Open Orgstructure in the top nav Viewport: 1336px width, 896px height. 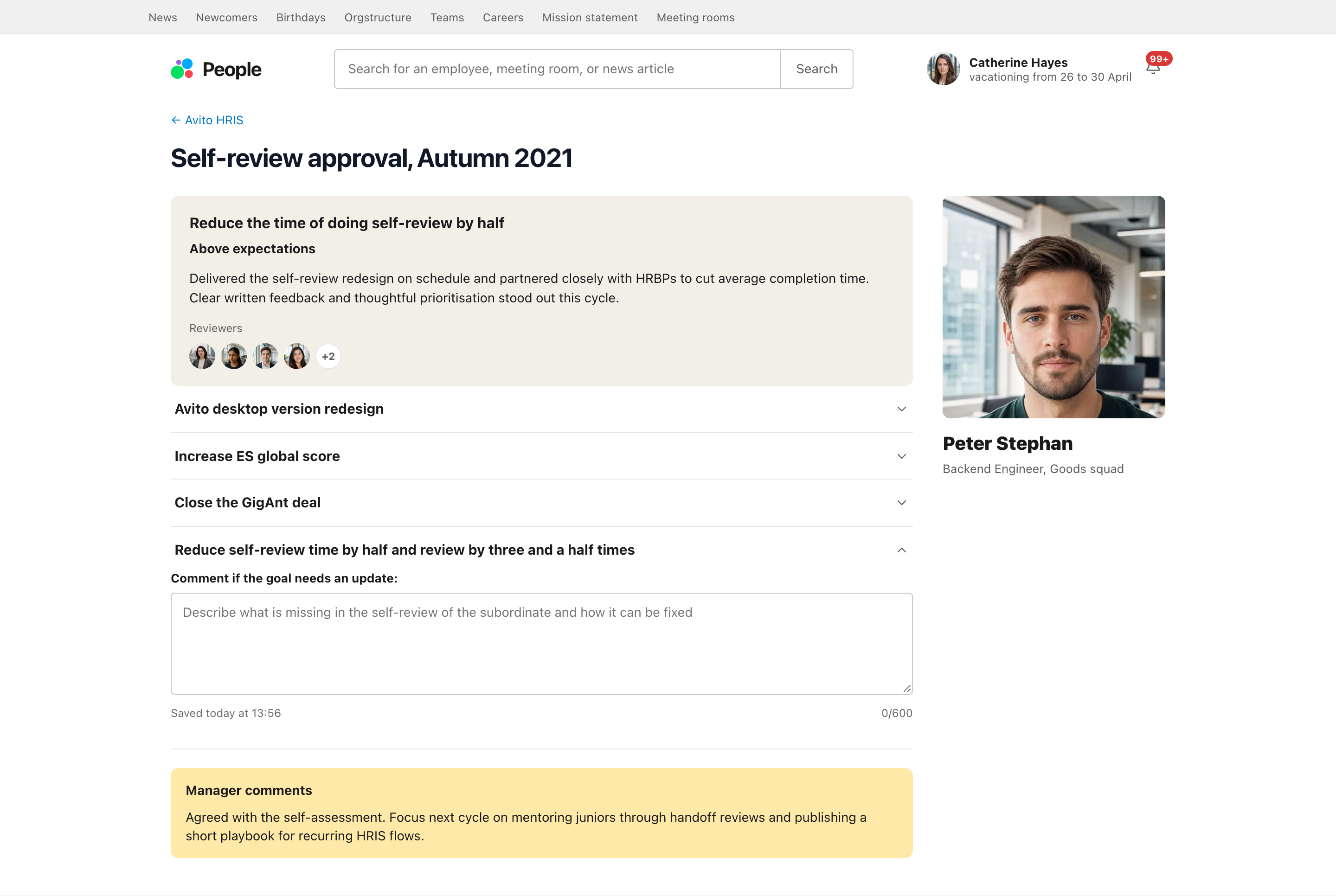point(378,18)
